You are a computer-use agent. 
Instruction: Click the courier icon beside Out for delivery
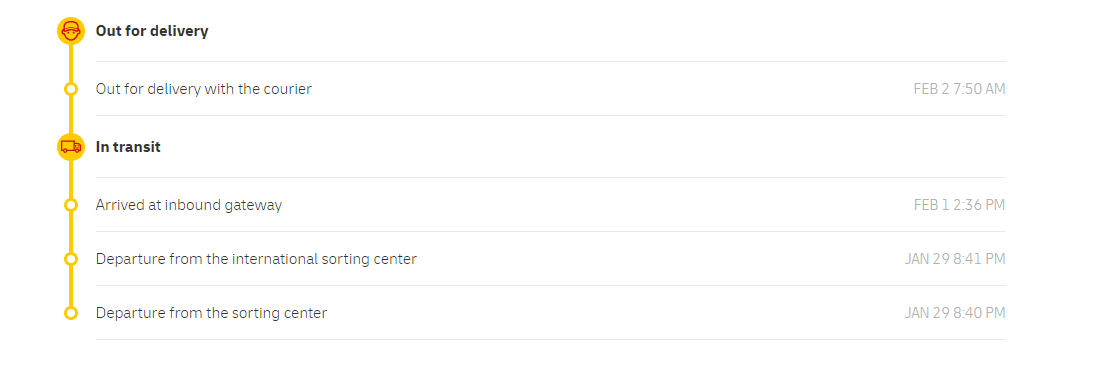[71, 31]
